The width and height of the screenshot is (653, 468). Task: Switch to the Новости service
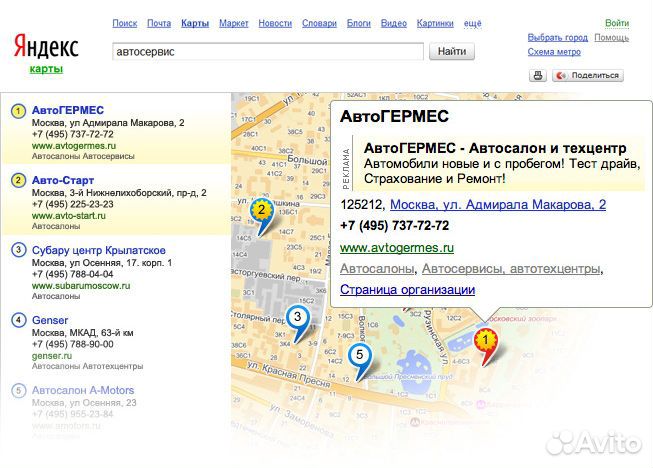tap(274, 23)
